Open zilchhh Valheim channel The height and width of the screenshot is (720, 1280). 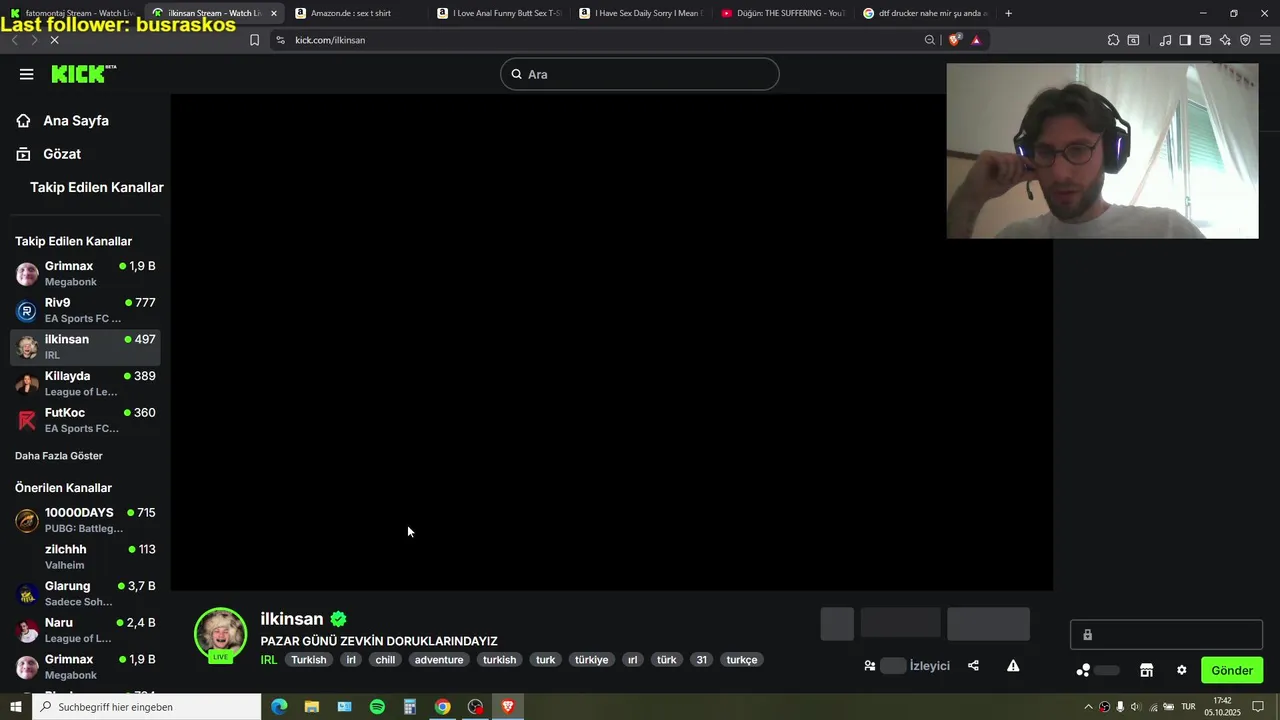coord(86,557)
